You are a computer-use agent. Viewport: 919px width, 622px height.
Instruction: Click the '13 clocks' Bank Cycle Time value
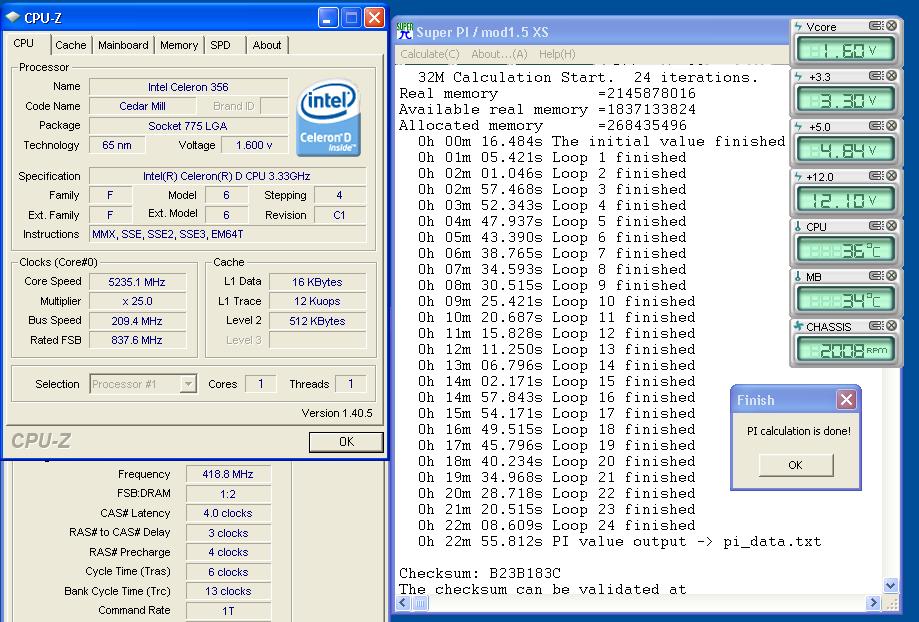pos(228,591)
